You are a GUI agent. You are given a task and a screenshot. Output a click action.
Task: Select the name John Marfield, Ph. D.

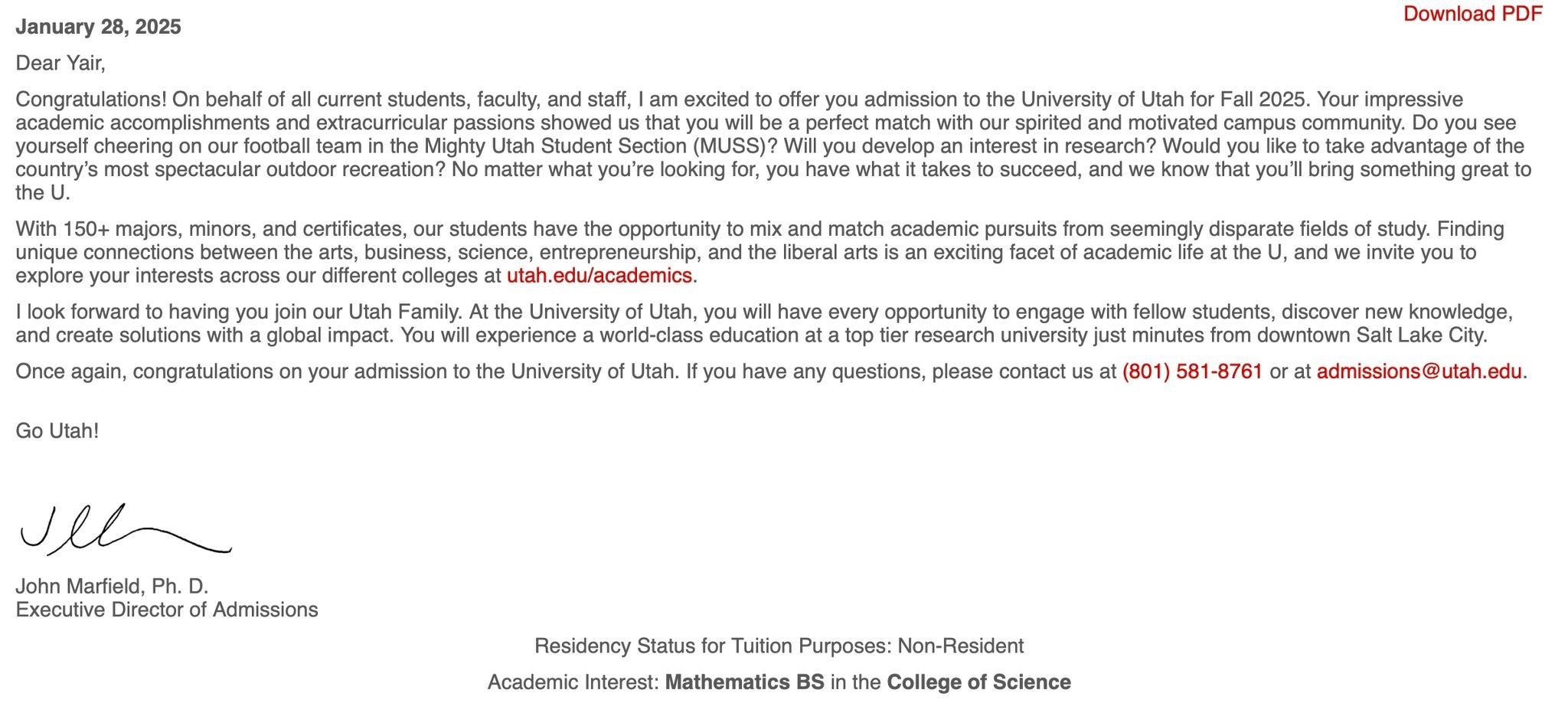tap(112, 587)
